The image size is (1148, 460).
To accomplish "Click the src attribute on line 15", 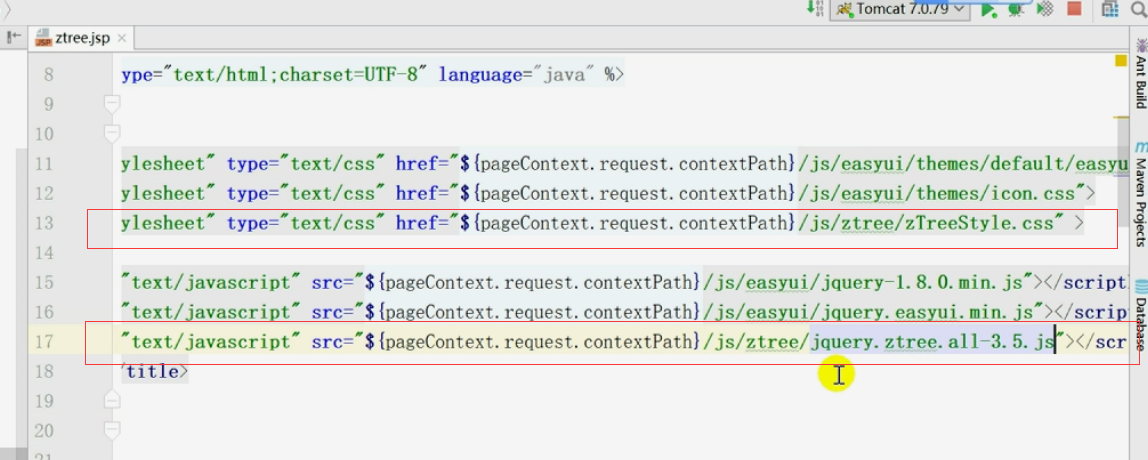I will (x=329, y=282).
